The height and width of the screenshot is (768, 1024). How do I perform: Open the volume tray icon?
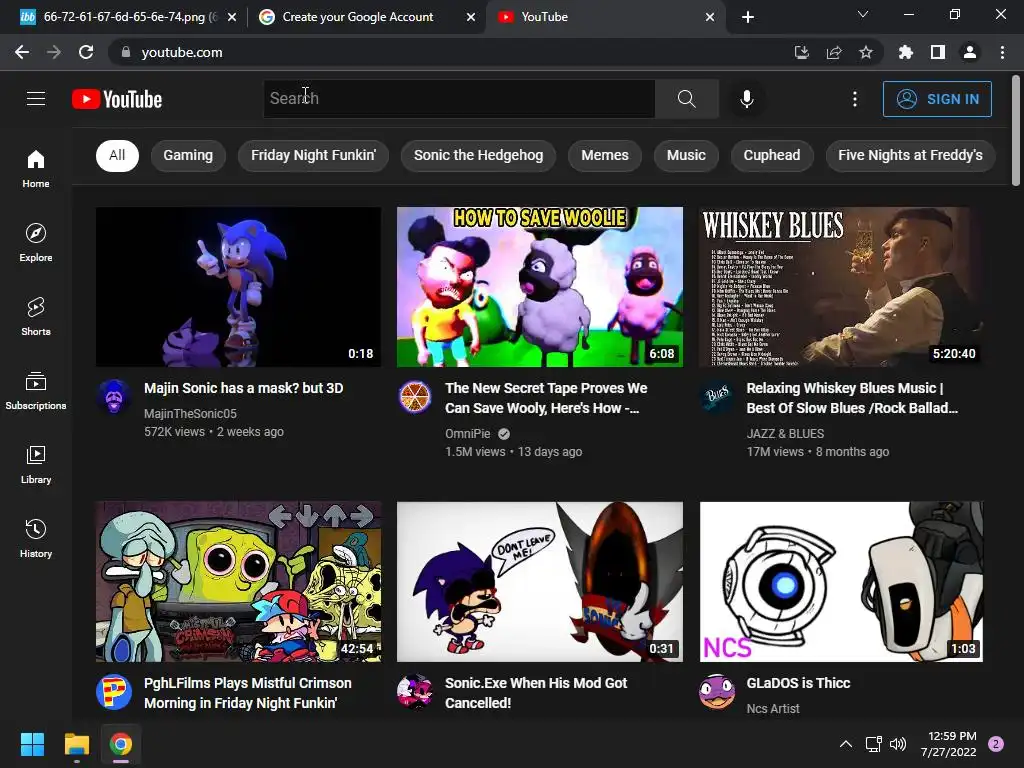tap(898, 744)
